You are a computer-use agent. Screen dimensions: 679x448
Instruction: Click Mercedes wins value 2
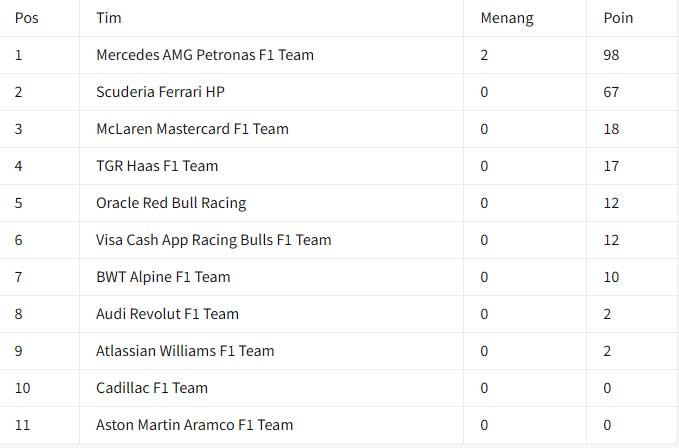click(x=484, y=55)
